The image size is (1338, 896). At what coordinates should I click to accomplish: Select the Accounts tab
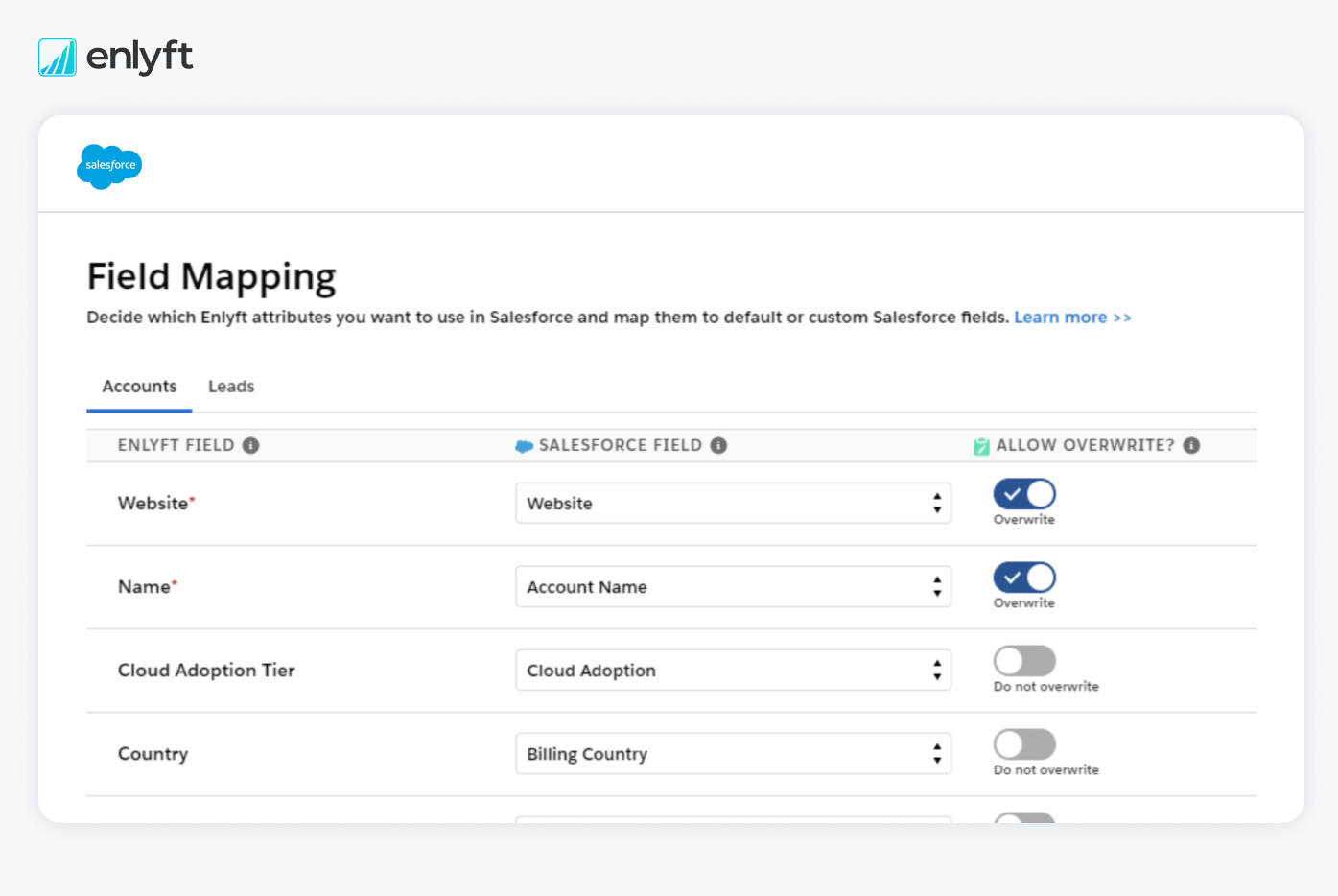(x=139, y=387)
